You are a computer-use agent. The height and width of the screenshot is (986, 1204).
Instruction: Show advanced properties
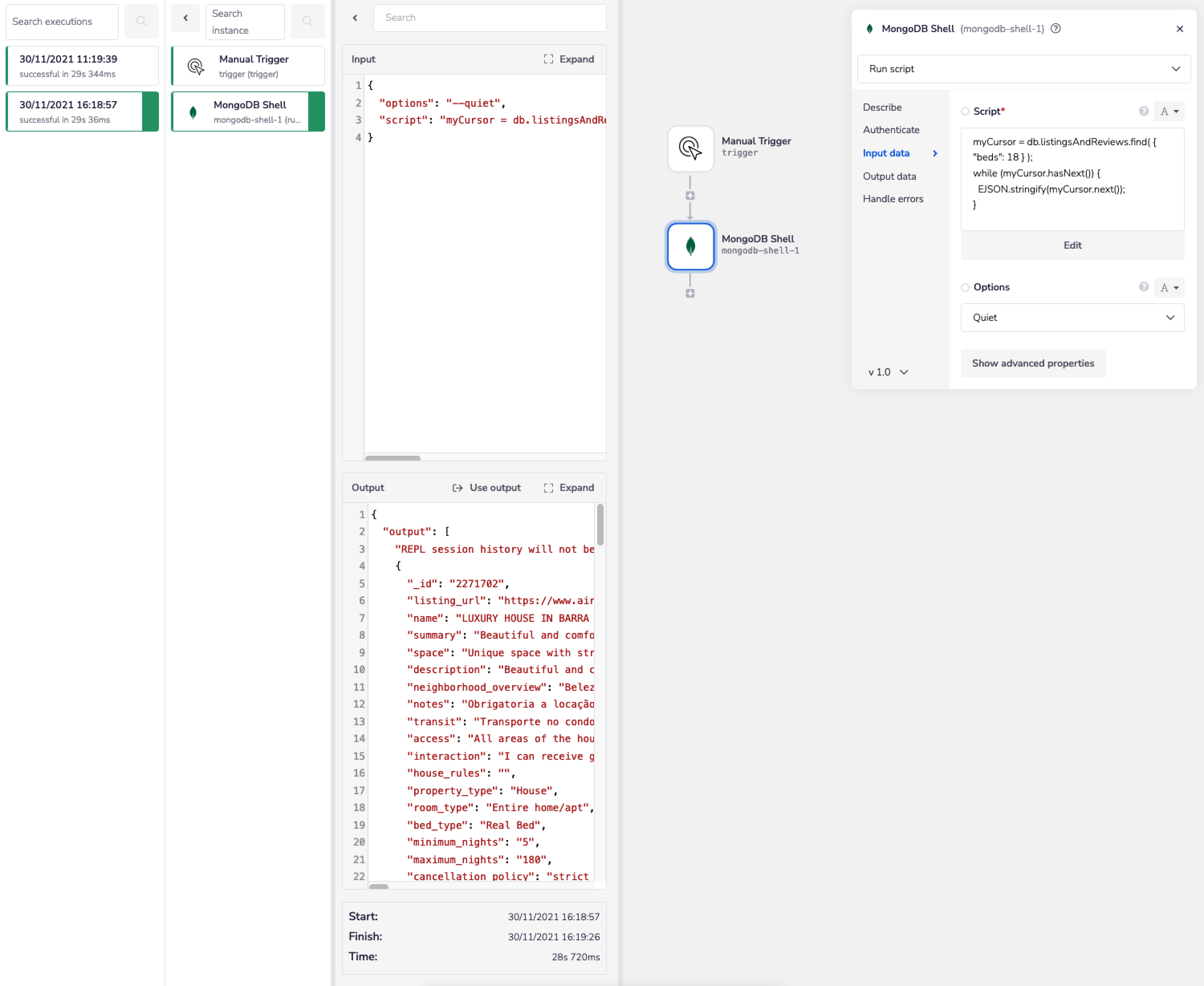click(1033, 363)
